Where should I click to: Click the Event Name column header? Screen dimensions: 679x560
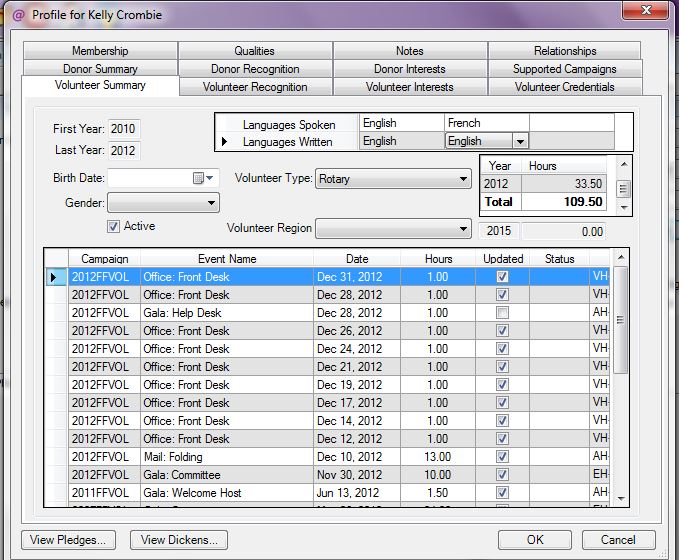tap(227, 259)
